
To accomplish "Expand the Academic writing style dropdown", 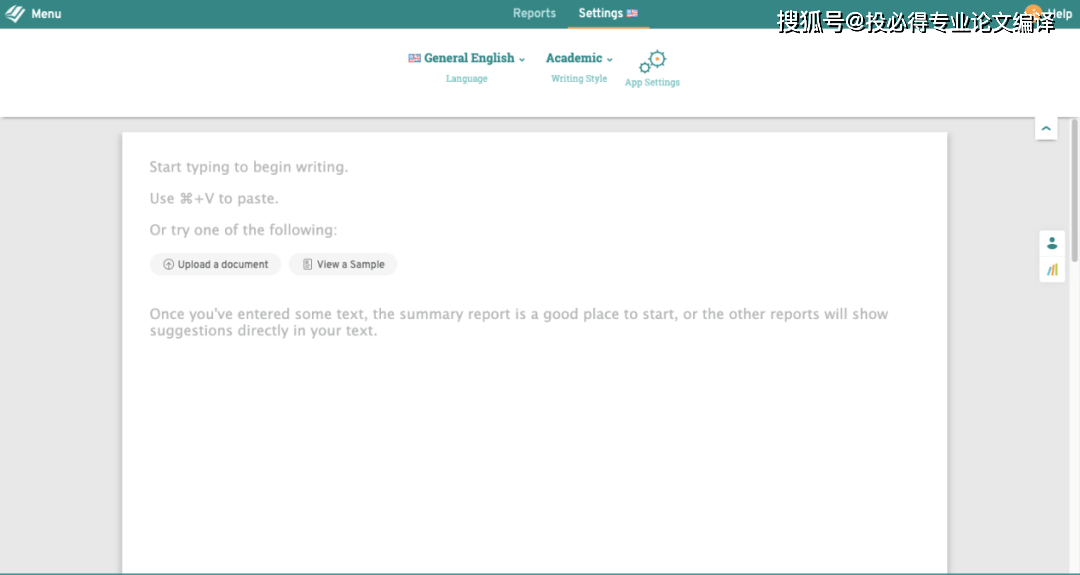I will [579, 58].
